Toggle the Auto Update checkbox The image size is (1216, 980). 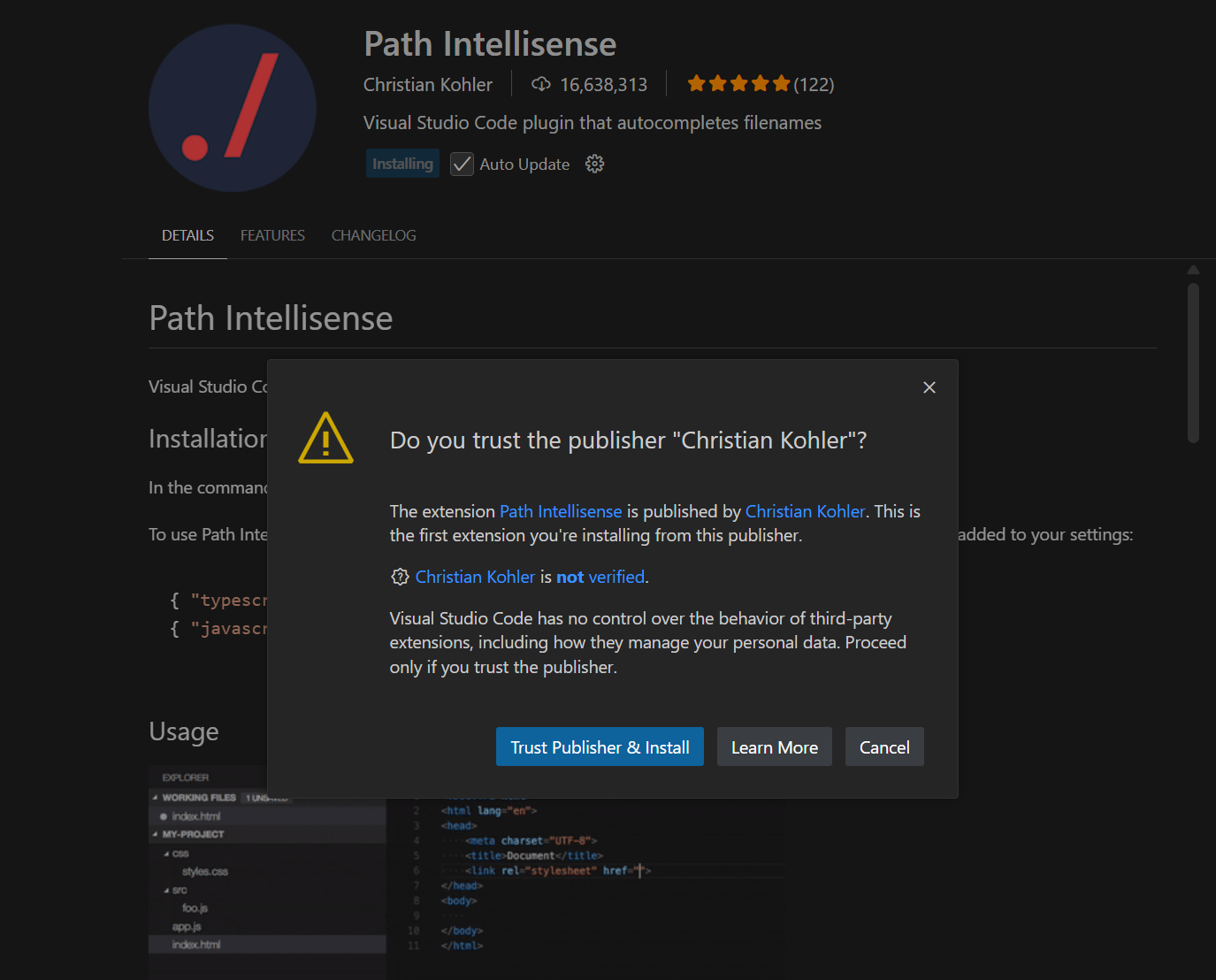point(462,164)
